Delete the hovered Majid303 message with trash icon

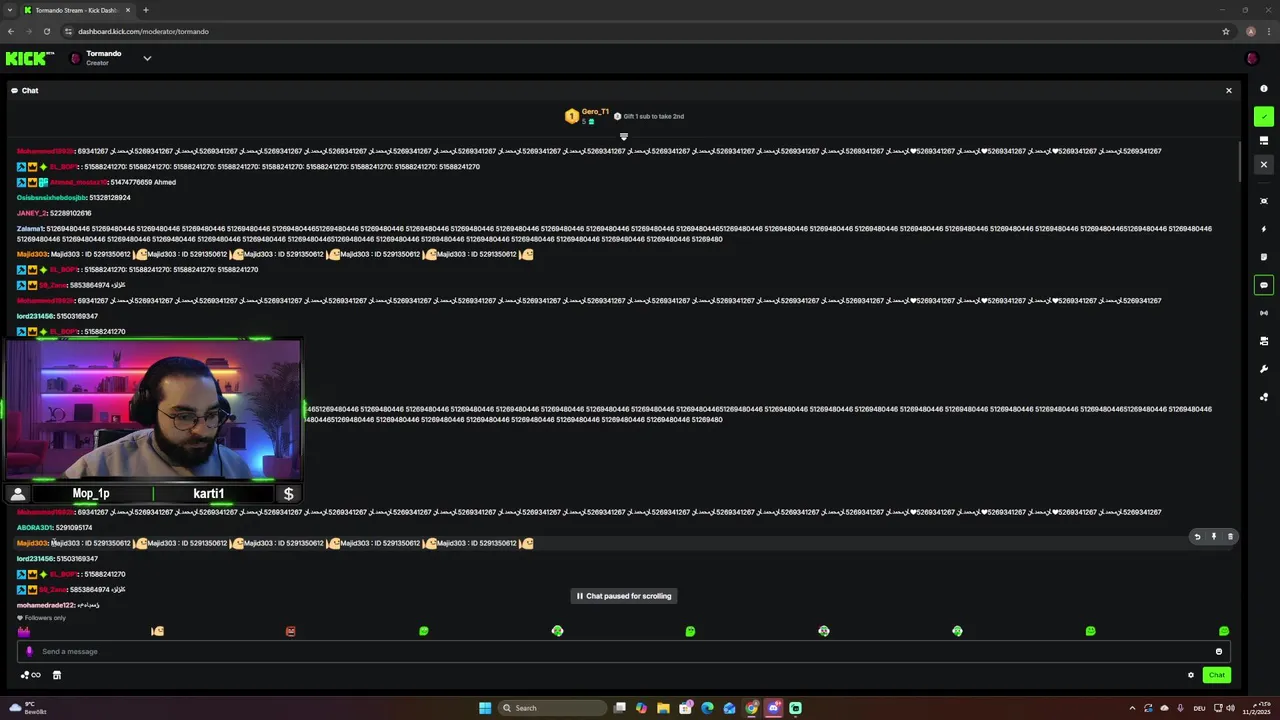pyautogui.click(x=1230, y=537)
